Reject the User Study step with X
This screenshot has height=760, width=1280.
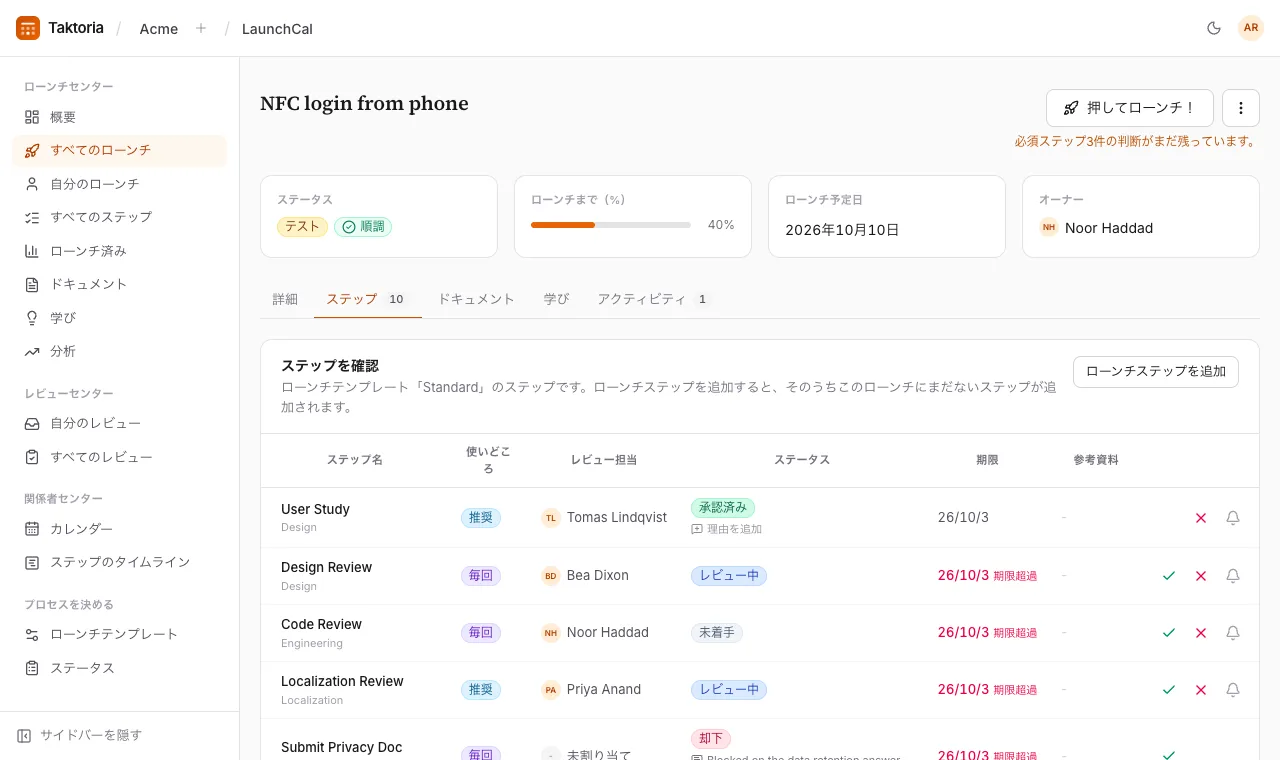(1201, 518)
